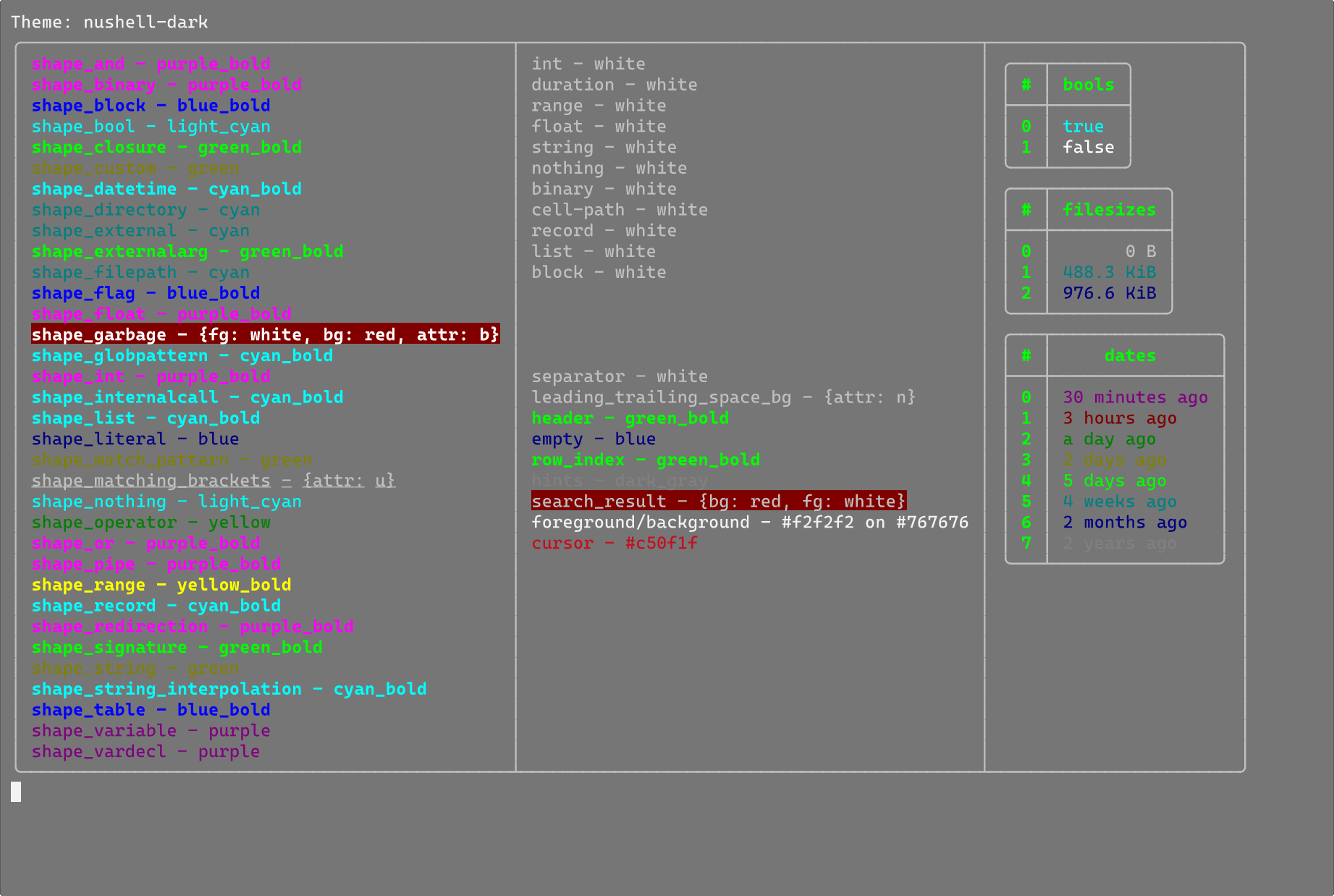Select 'shape_signature - green_bold' line

pyautogui.click(x=177, y=648)
